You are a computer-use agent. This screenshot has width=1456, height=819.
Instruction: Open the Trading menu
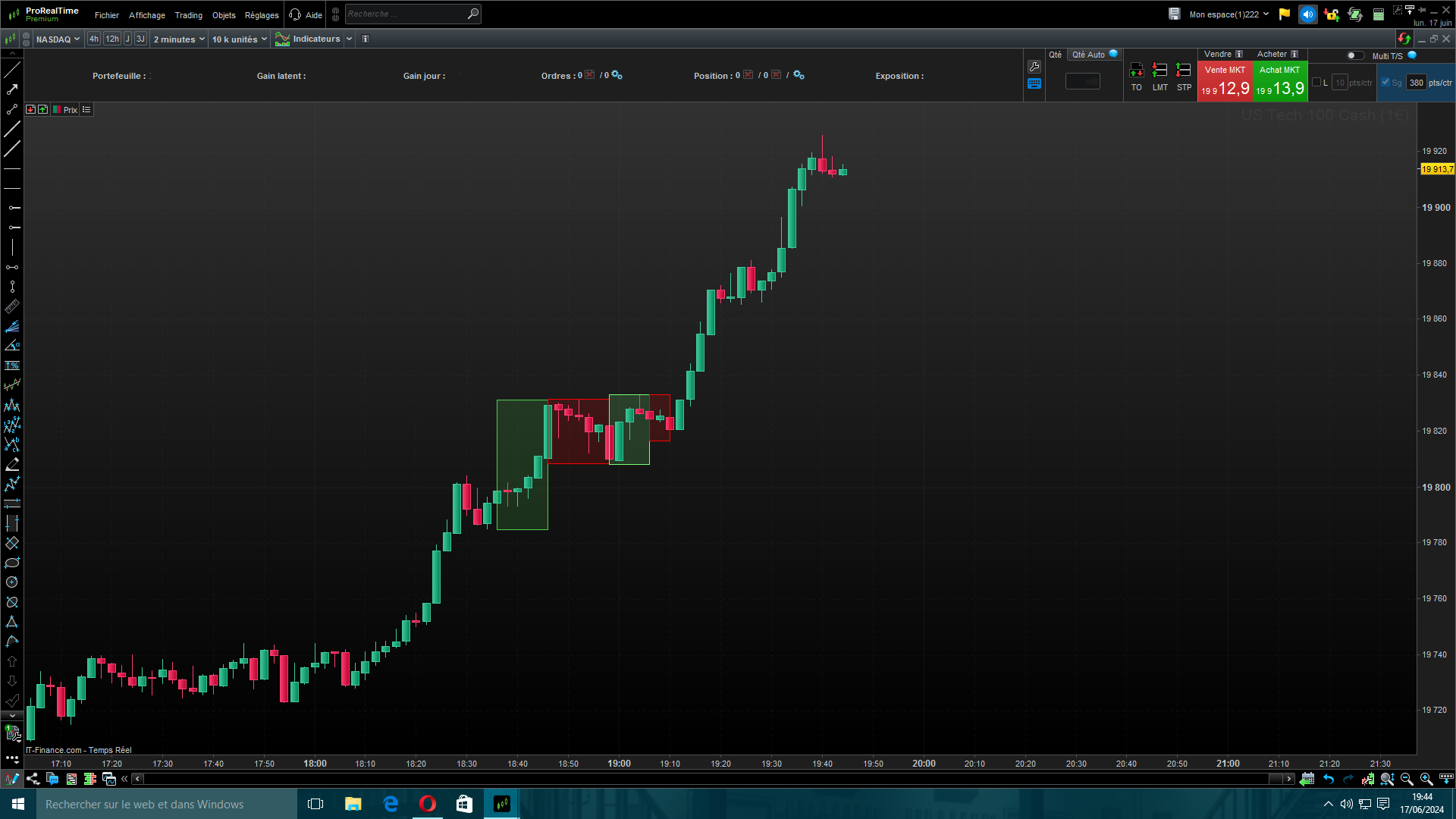[188, 15]
